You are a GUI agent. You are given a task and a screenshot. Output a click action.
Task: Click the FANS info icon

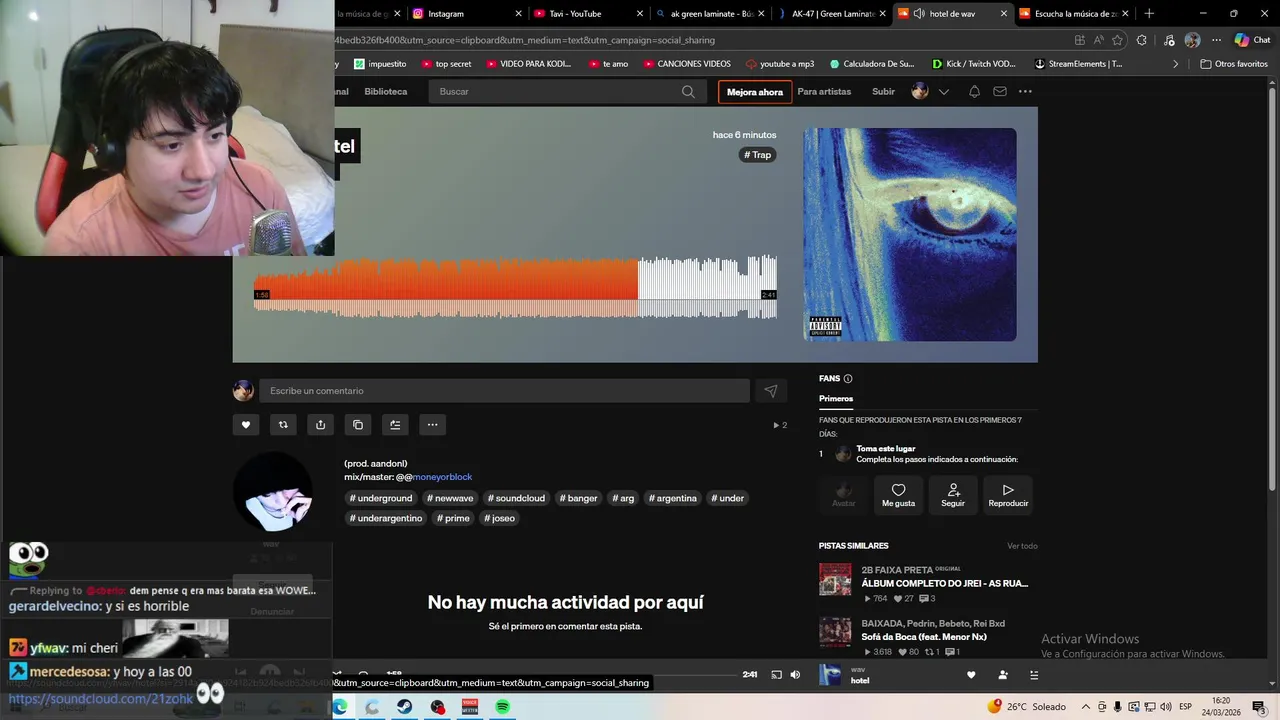(848, 379)
